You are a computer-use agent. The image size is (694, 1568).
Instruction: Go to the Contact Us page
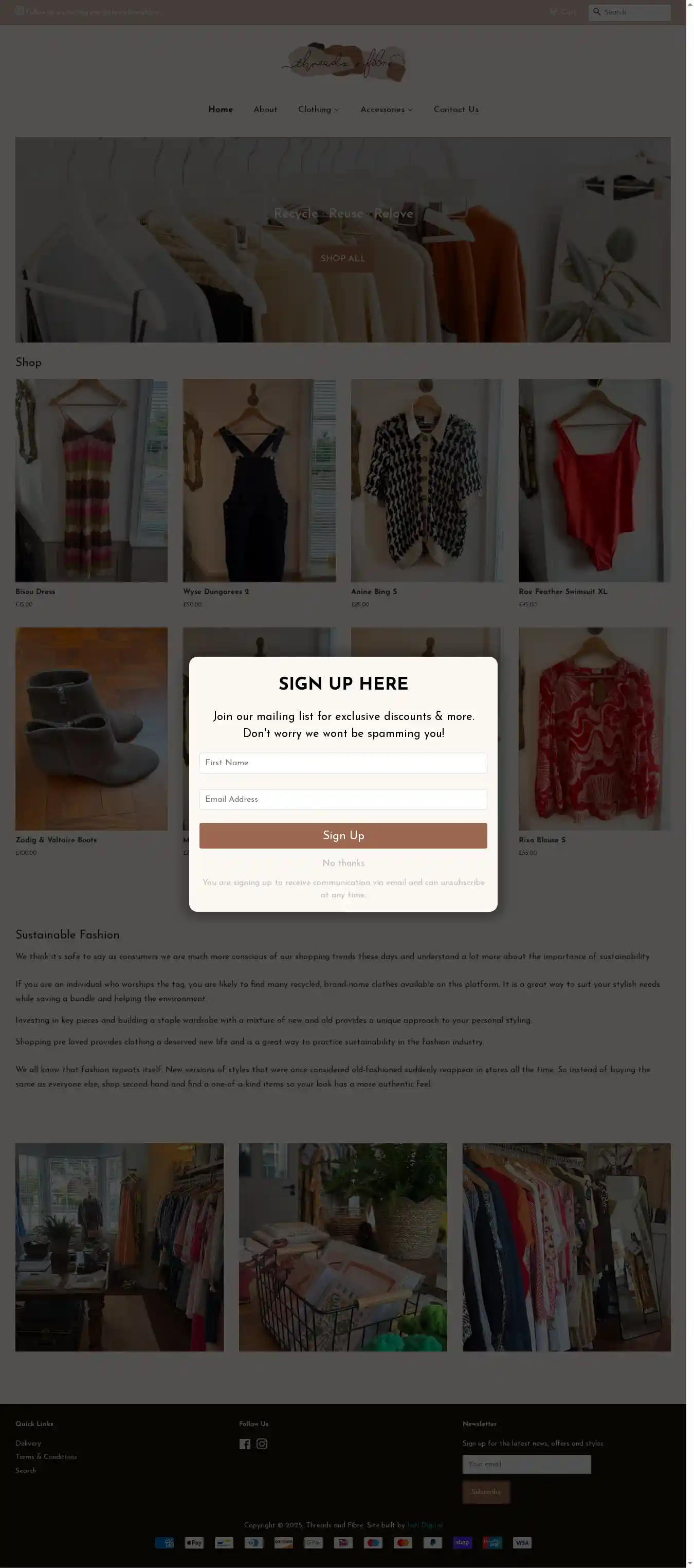(456, 110)
